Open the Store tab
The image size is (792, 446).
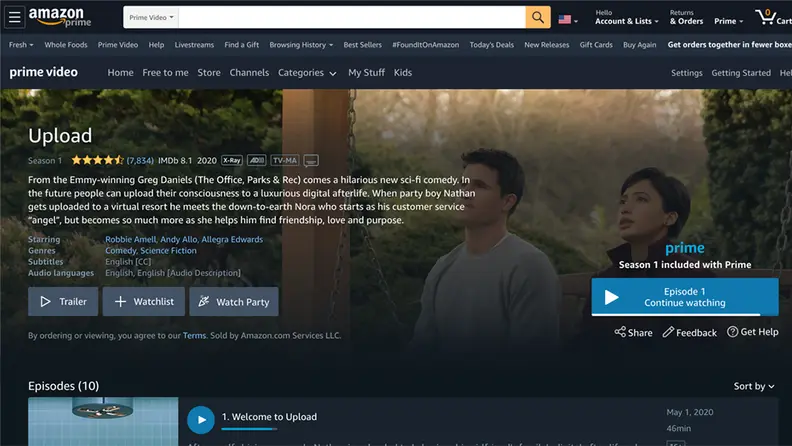pos(209,73)
